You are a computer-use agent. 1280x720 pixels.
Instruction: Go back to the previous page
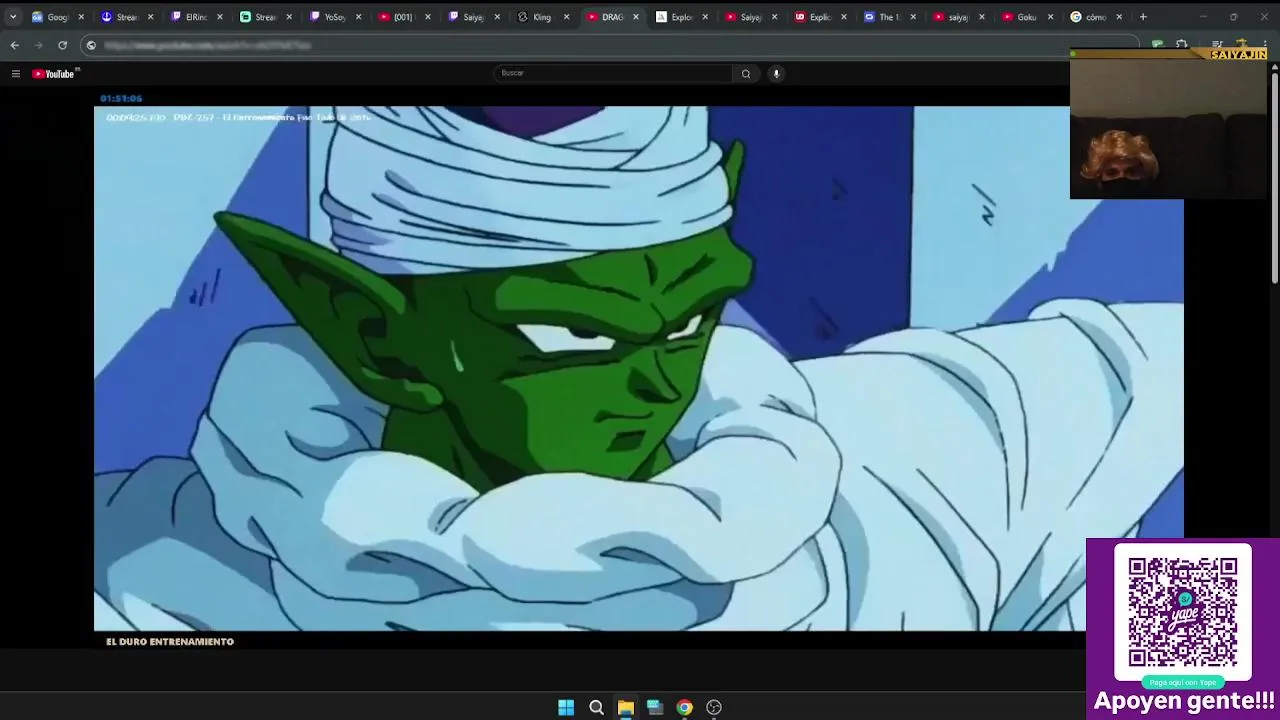click(14, 45)
